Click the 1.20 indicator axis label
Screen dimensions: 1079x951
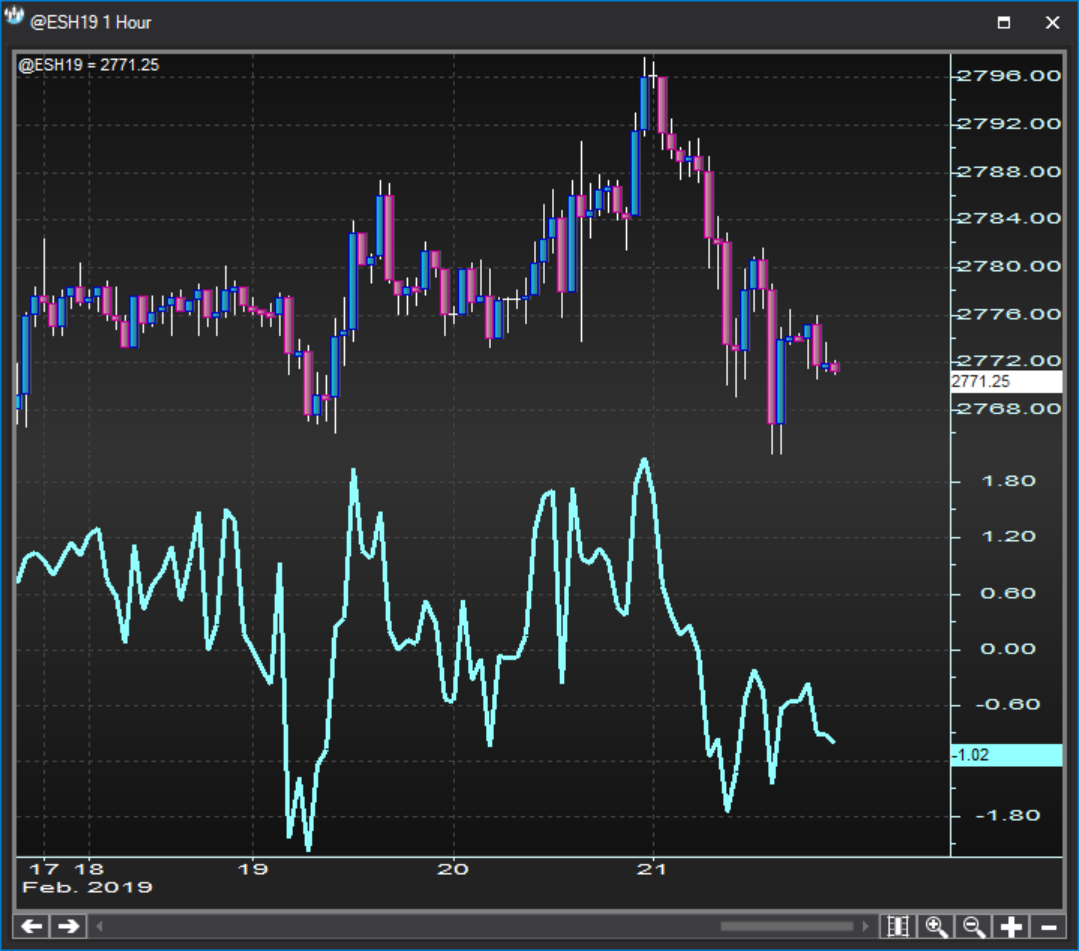coord(1009,536)
